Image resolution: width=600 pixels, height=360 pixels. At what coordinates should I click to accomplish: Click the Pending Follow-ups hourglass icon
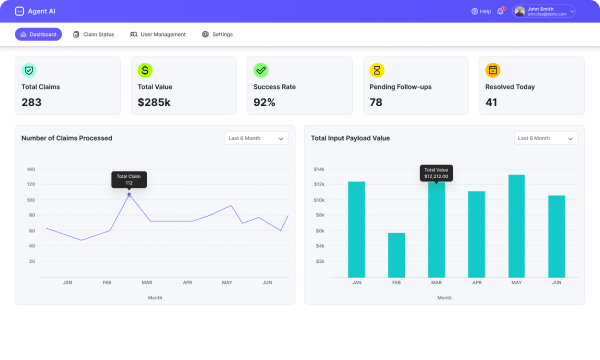click(377, 70)
